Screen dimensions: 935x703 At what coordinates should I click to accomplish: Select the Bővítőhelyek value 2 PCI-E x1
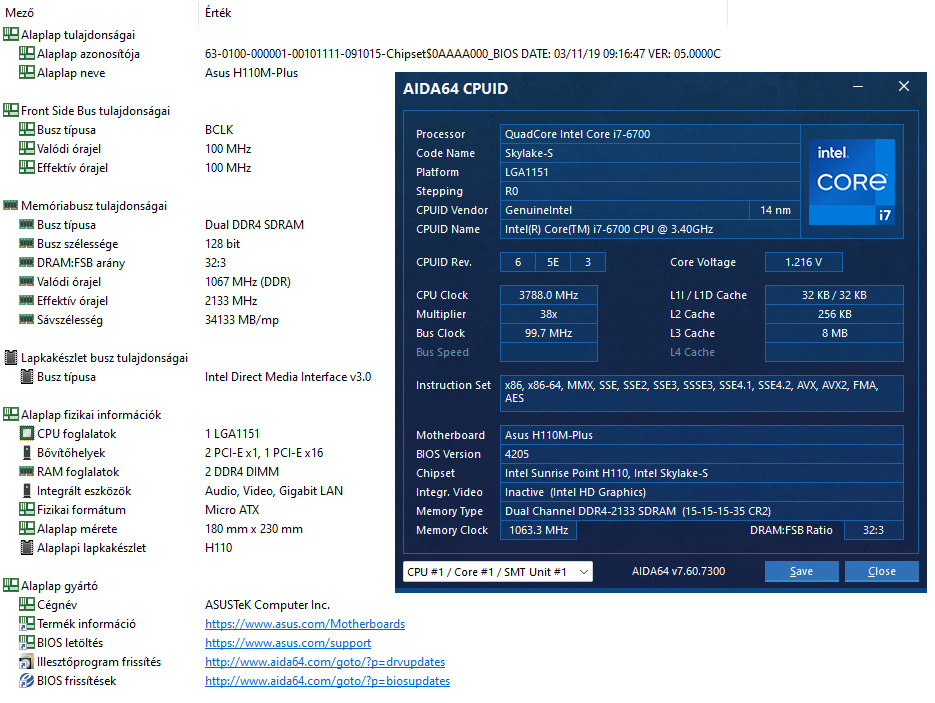coord(264,453)
